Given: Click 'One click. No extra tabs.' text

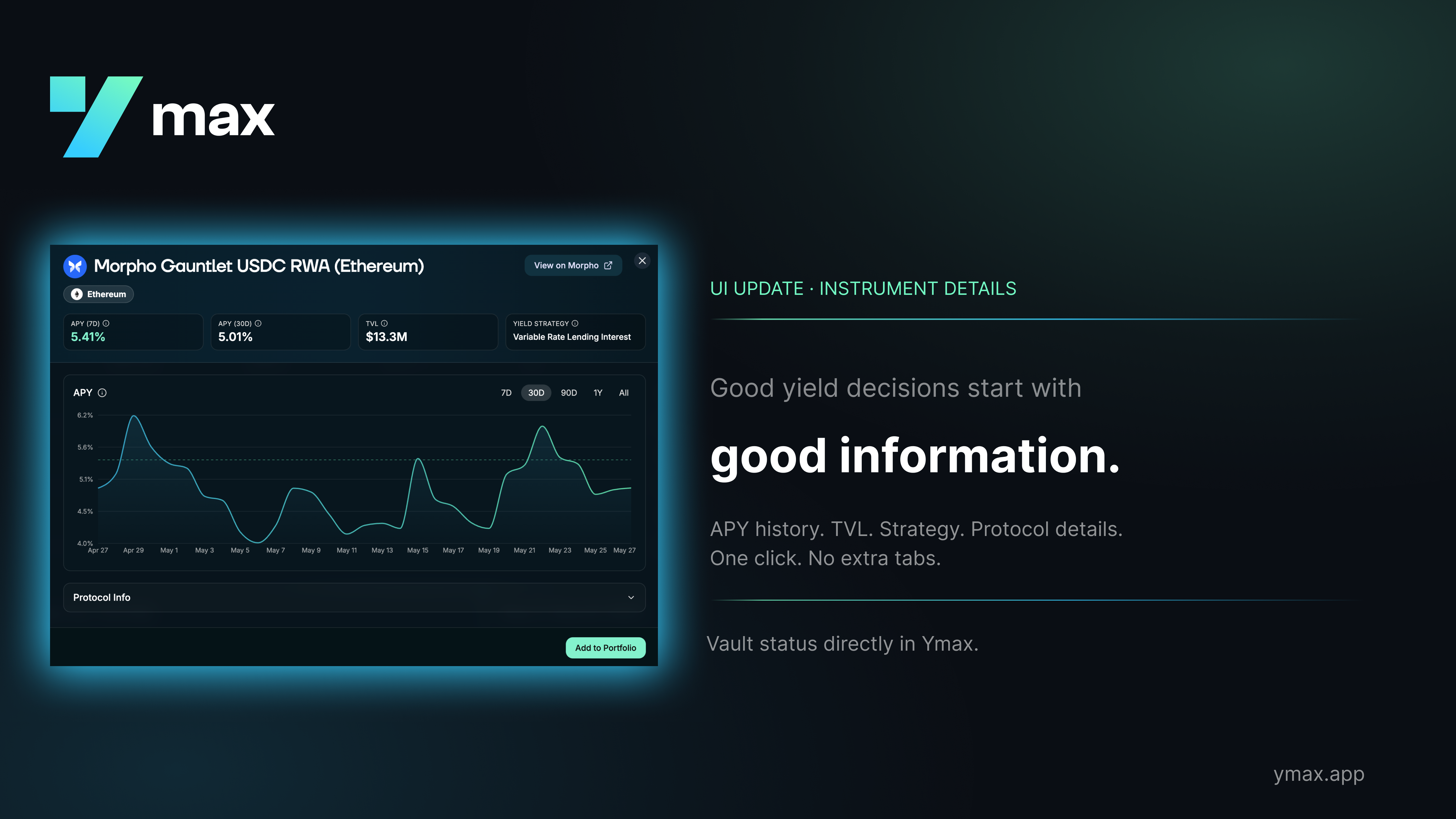Looking at the screenshot, I should [826, 558].
